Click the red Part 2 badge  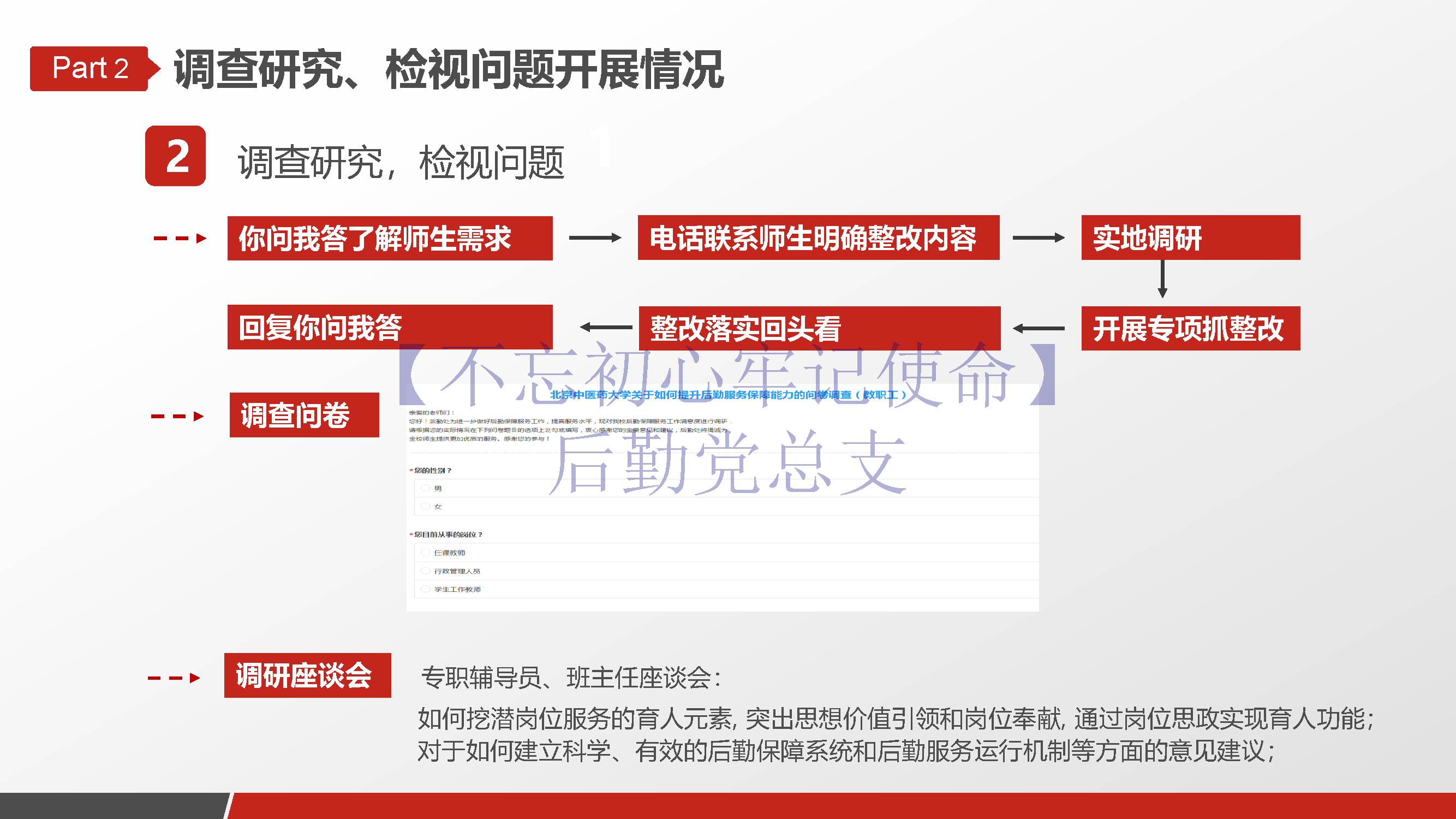[91, 68]
